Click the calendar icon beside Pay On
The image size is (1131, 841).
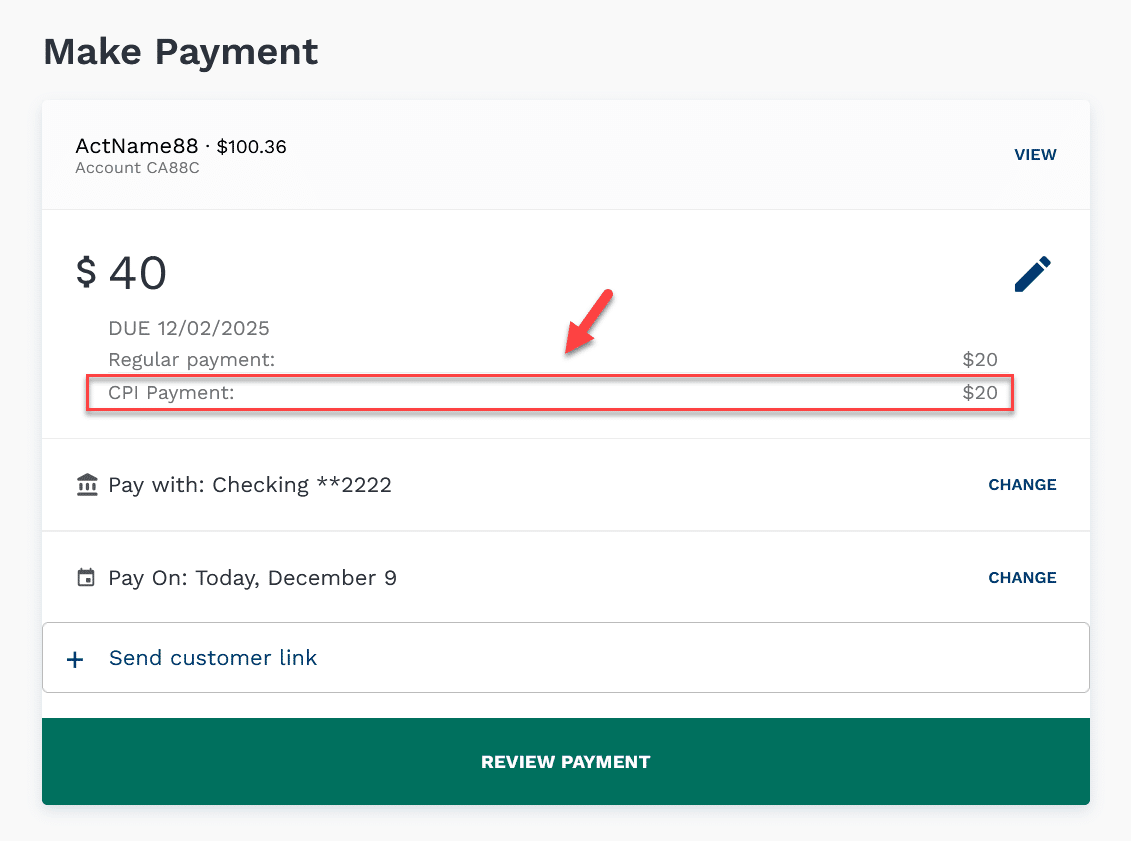[x=87, y=578]
